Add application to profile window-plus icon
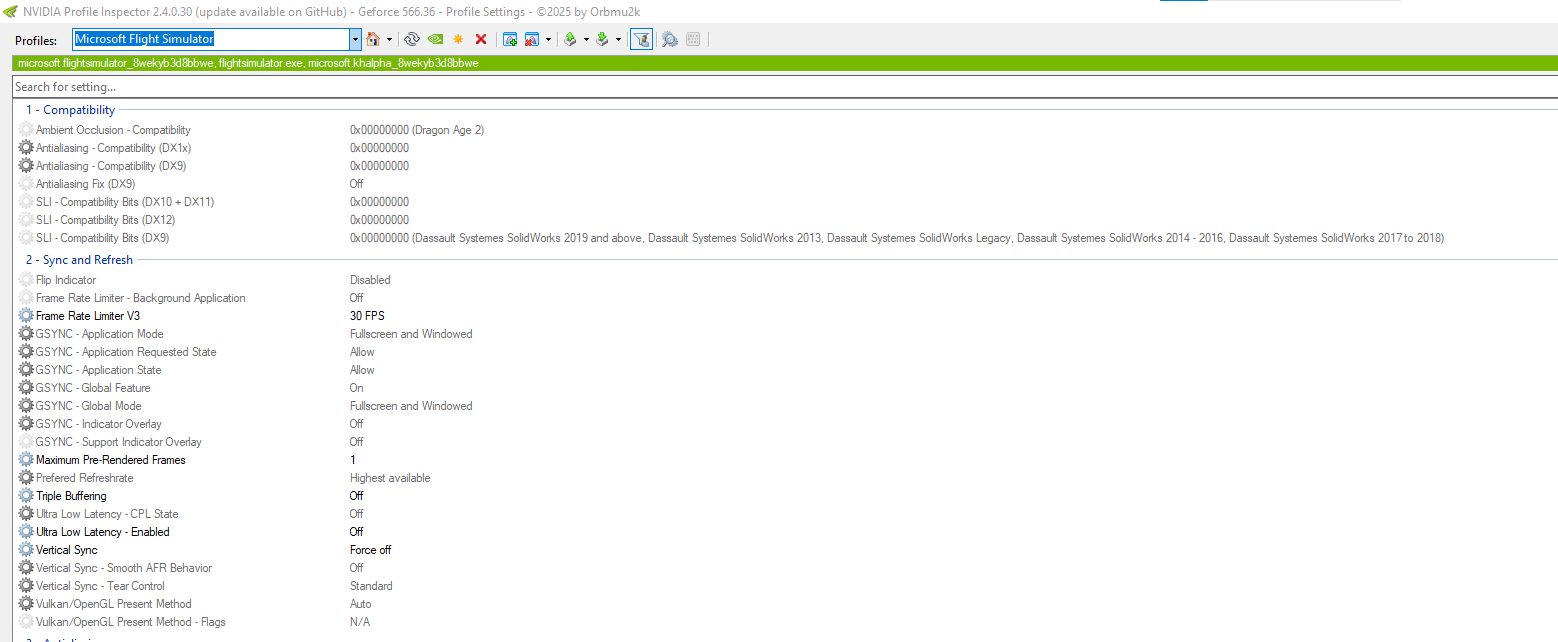This screenshot has width=1558, height=642. [510, 39]
